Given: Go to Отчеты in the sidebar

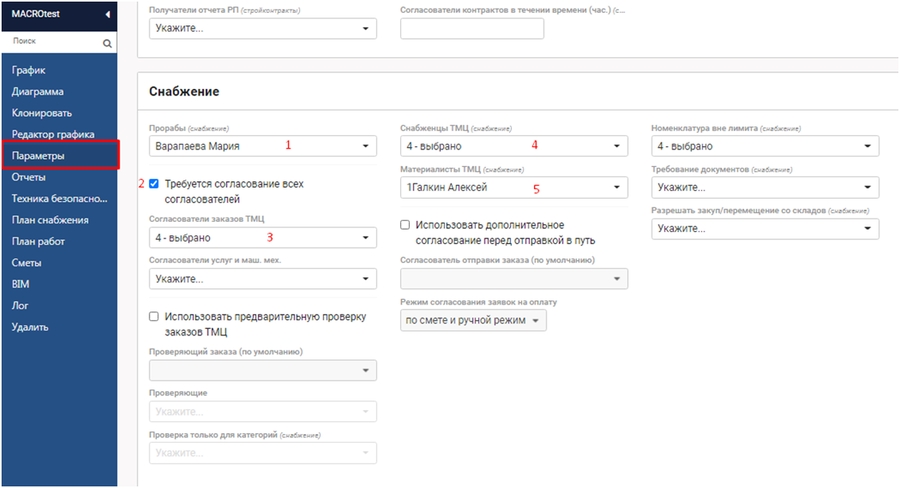Looking at the screenshot, I should click(29, 177).
